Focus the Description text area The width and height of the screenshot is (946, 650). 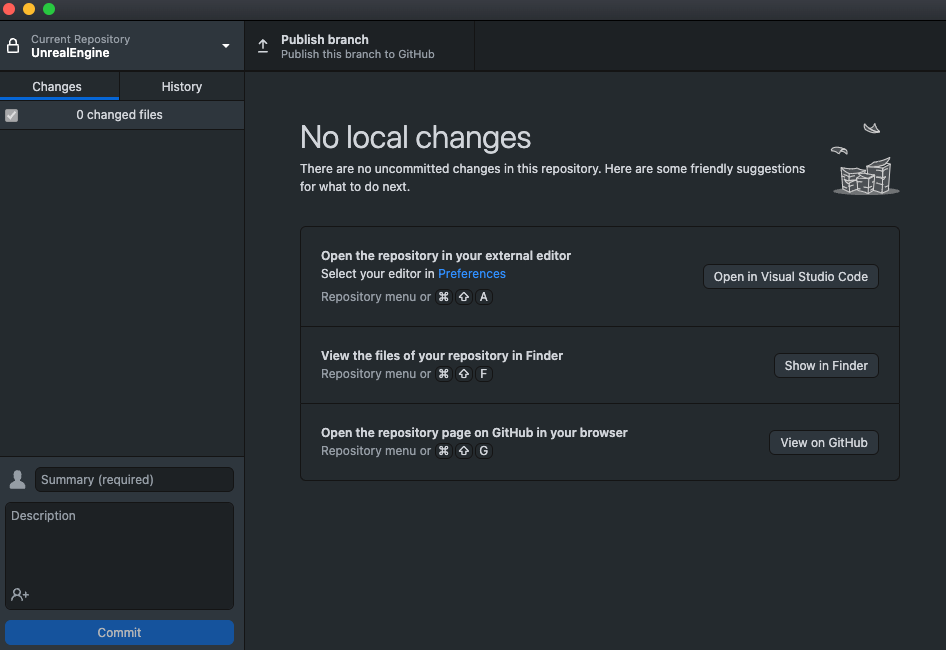click(x=119, y=556)
